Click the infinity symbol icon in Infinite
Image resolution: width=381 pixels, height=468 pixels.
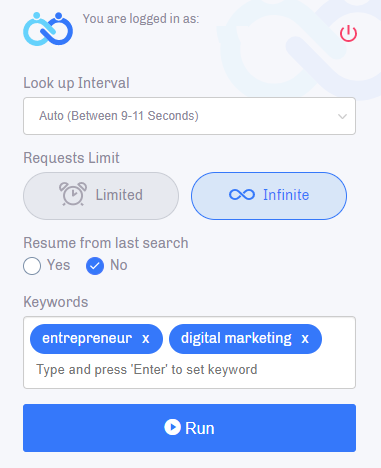pyautogui.click(x=242, y=195)
